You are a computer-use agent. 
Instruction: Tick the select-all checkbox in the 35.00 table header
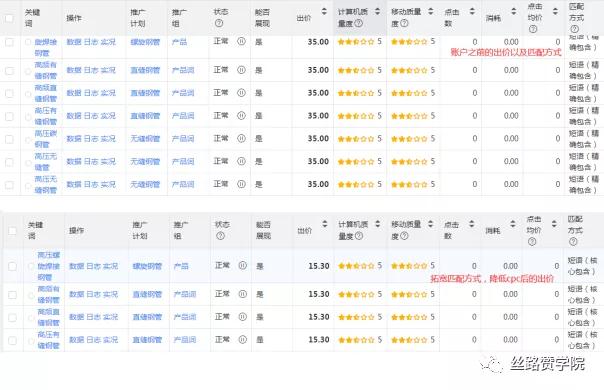(9, 18)
